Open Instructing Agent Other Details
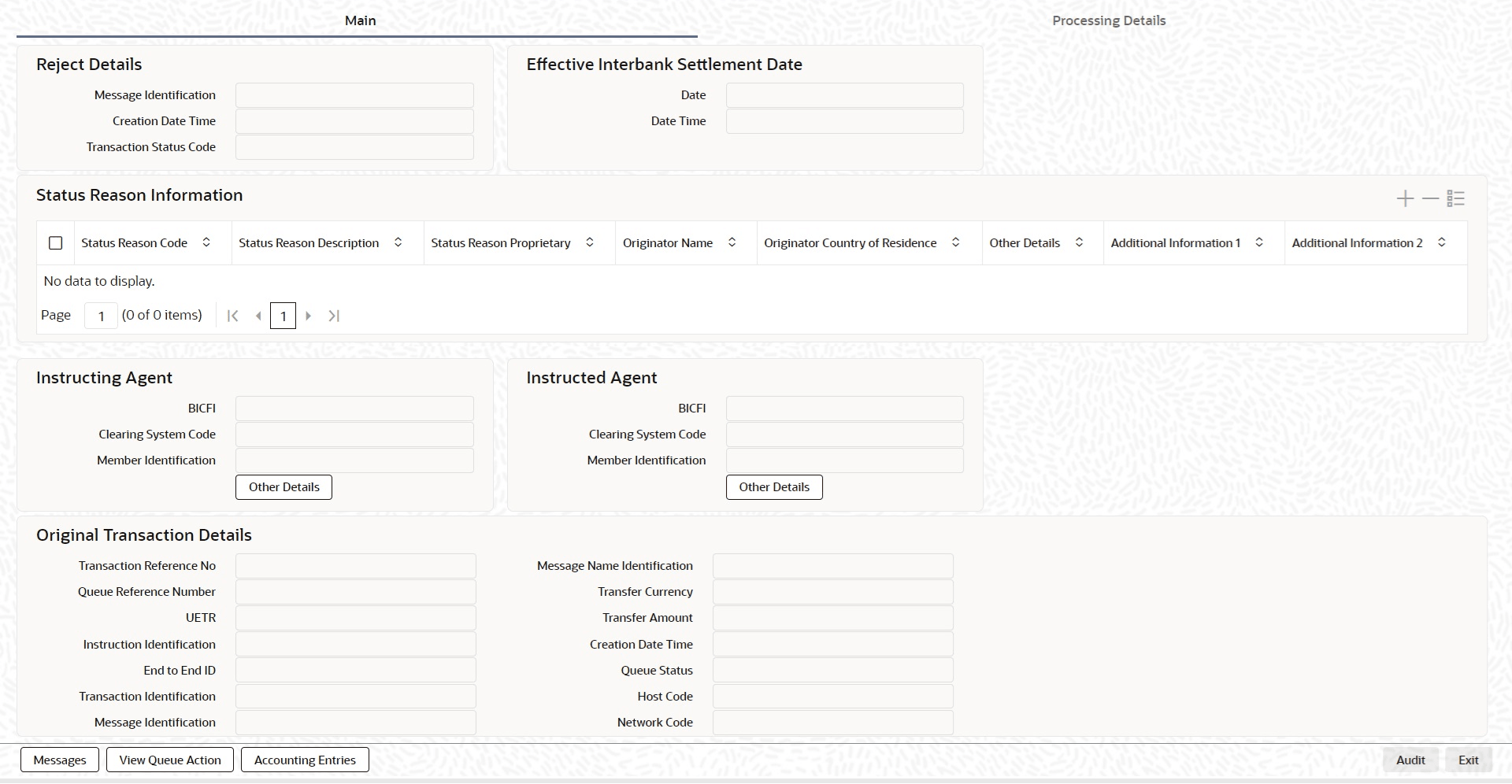This screenshot has width=1512, height=784. pos(284,487)
